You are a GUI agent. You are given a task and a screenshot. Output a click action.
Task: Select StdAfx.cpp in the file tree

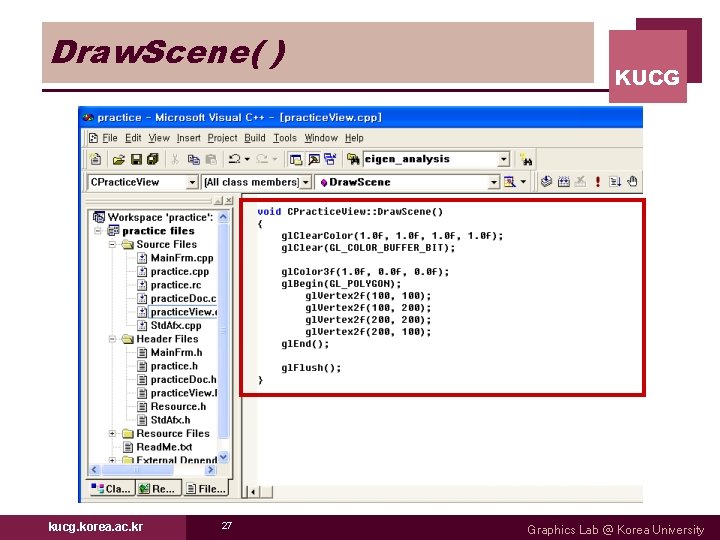pyautogui.click(x=176, y=326)
